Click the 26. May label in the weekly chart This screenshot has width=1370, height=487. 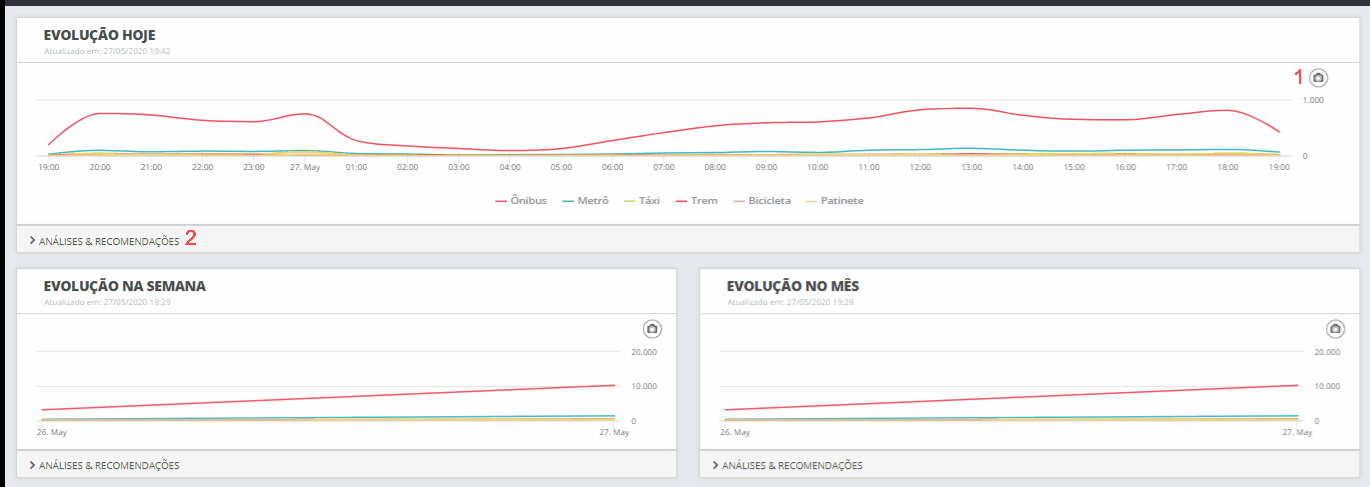coord(51,432)
